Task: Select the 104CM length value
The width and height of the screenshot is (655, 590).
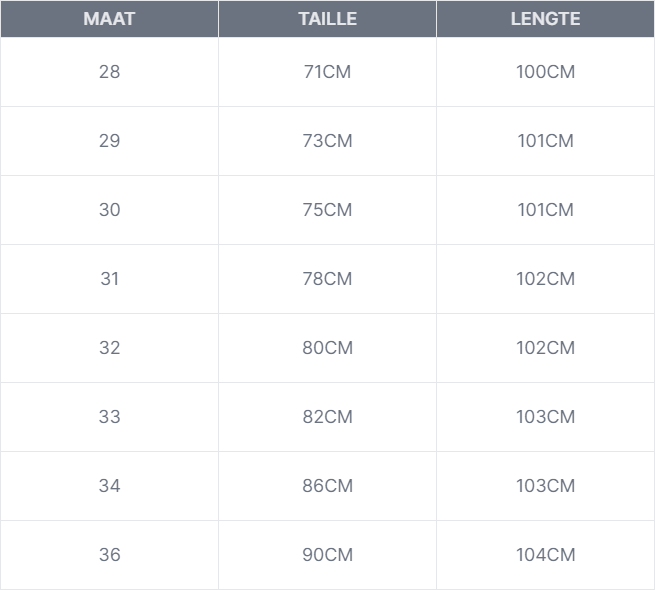Action: tap(545, 555)
